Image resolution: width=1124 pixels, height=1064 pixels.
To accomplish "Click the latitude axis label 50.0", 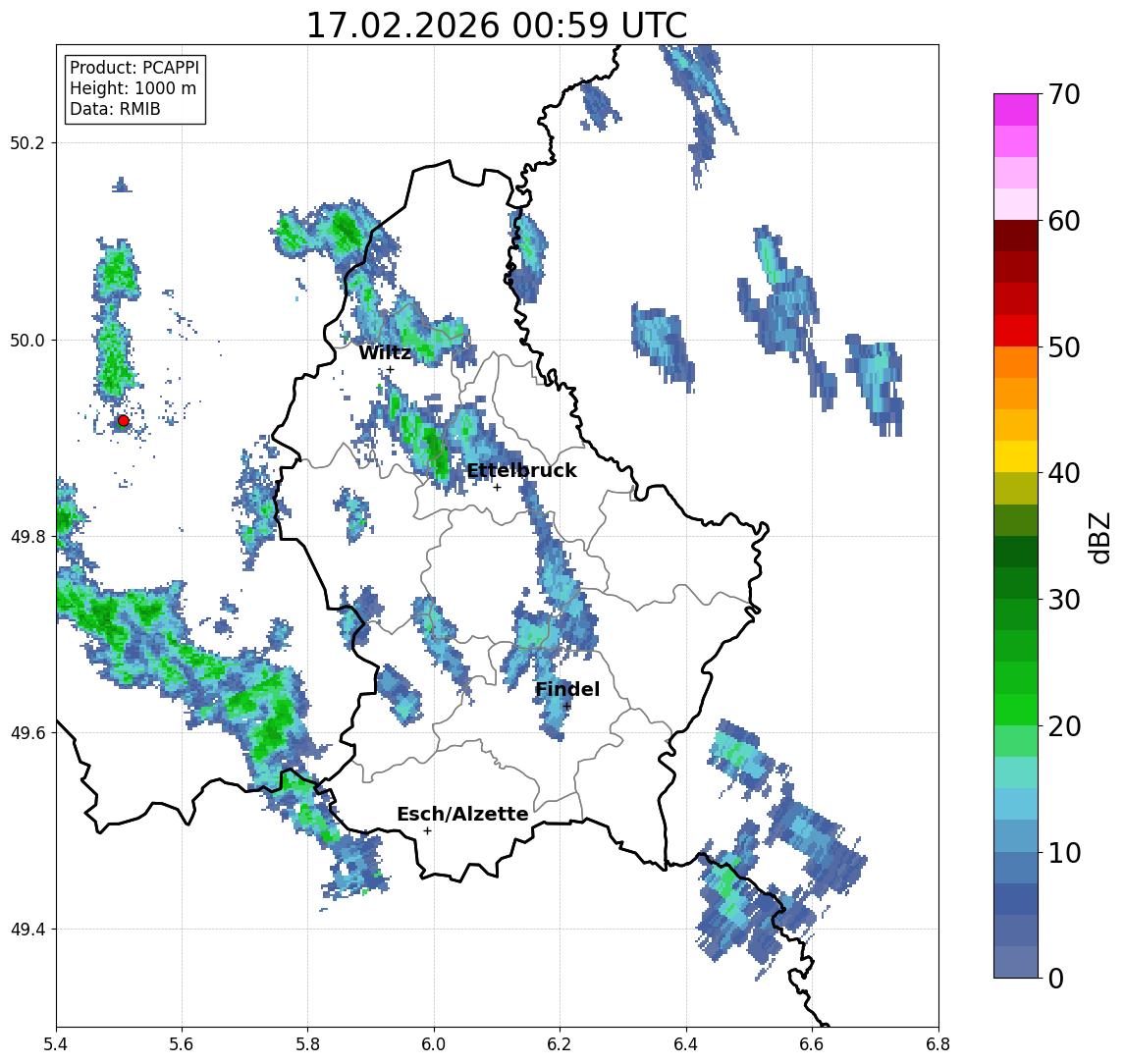I will (x=27, y=340).
